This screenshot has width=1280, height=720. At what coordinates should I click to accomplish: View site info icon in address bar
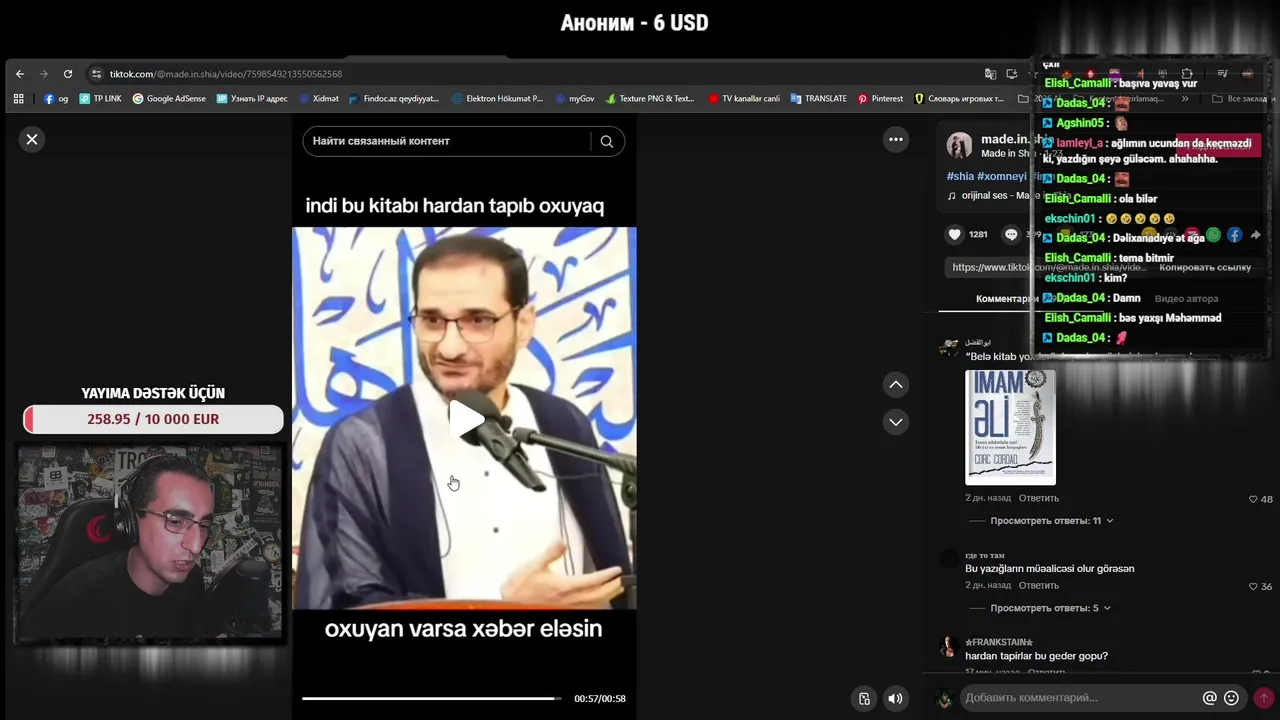click(96, 74)
